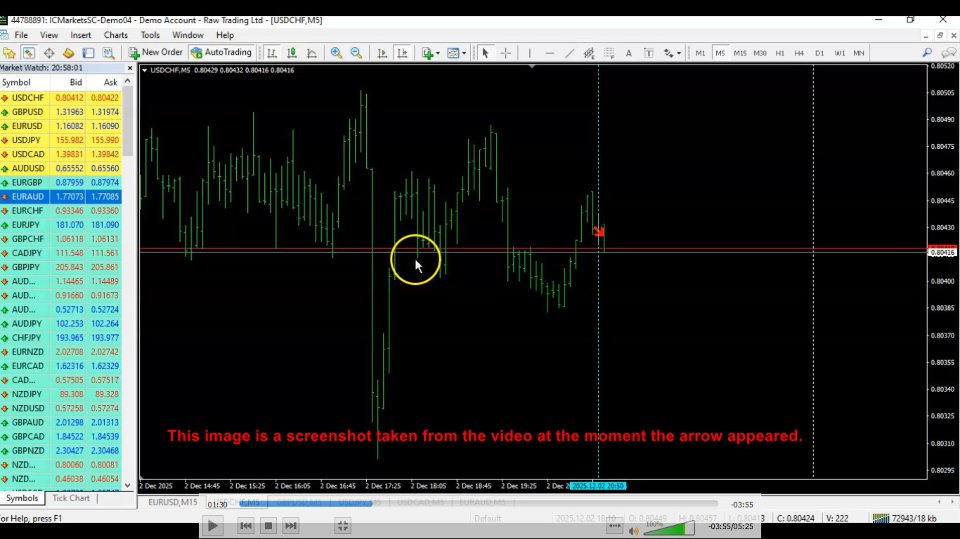
Task: Open the search magnifier icon
Action: [927, 53]
